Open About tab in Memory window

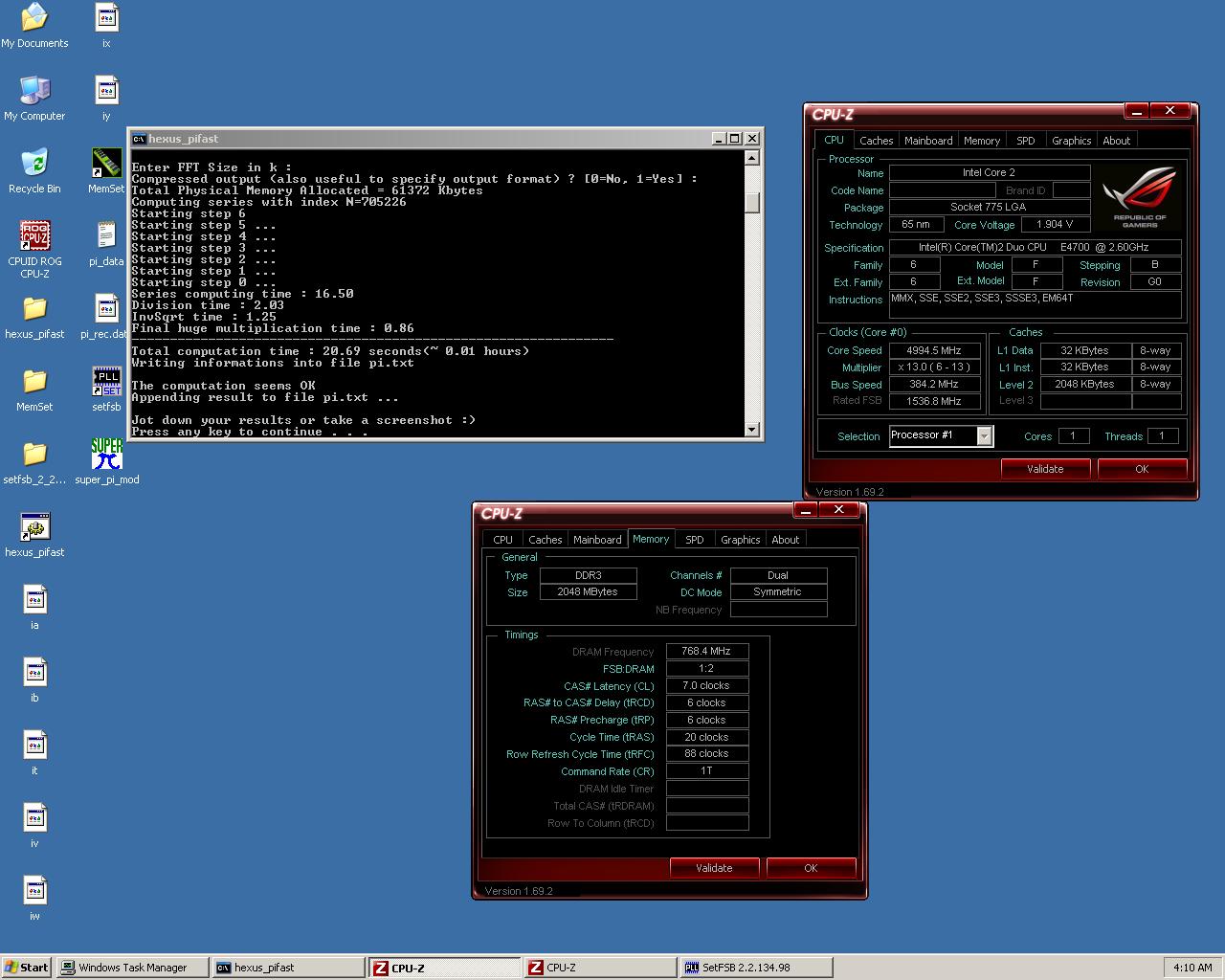click(x=786, y=540)
